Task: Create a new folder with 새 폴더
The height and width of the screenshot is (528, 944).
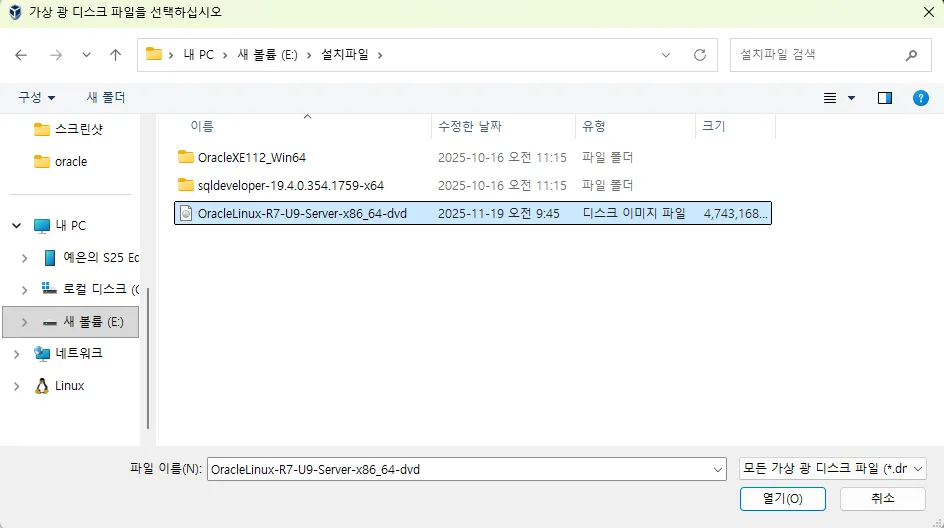Action: [x=106, y=97]
